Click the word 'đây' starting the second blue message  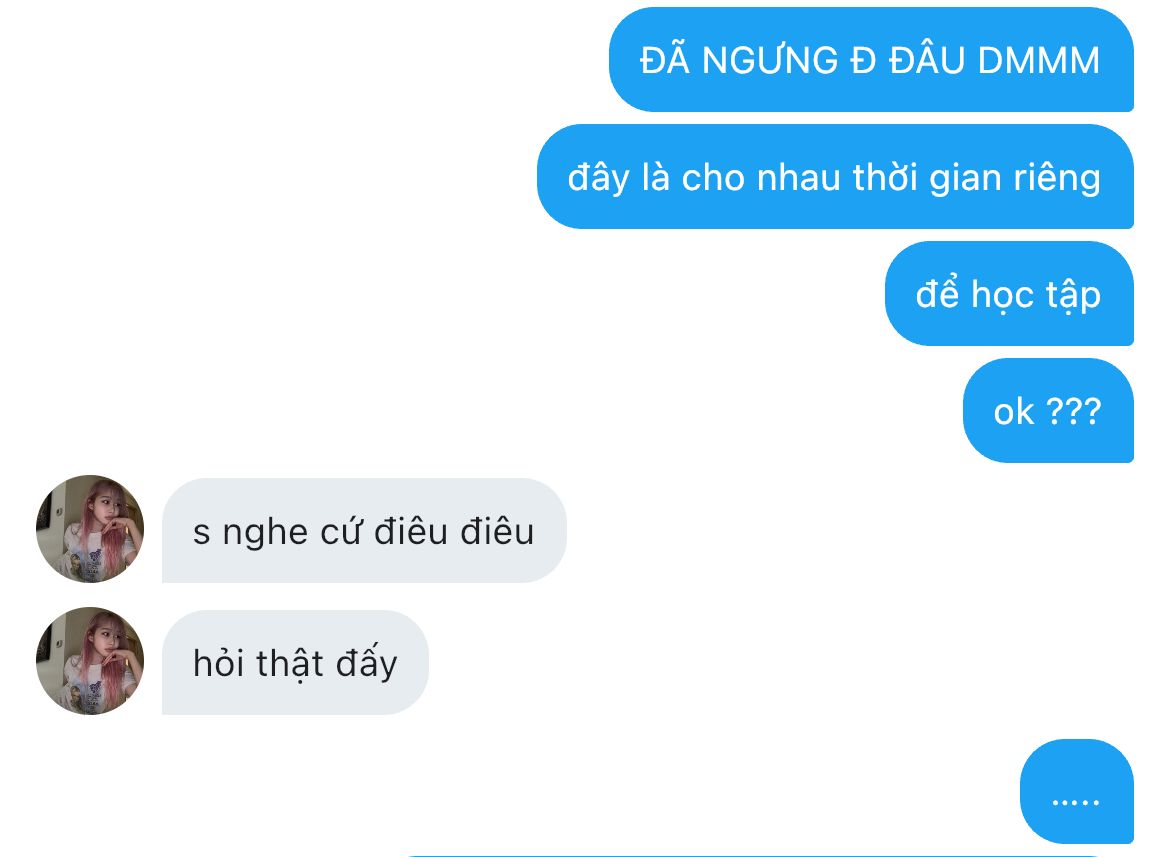coord(599,179)
